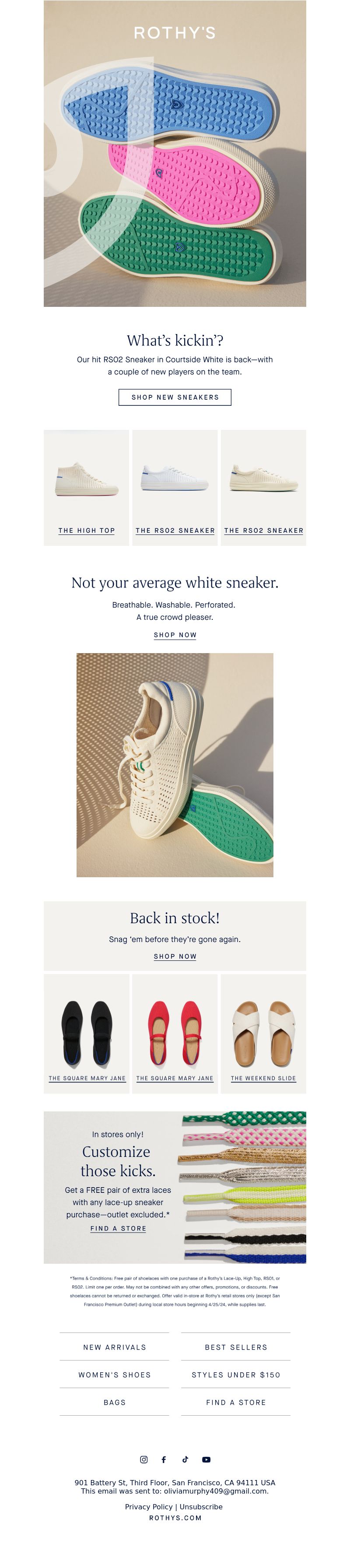Click Shop New Sneakers button

click(175, 397)
